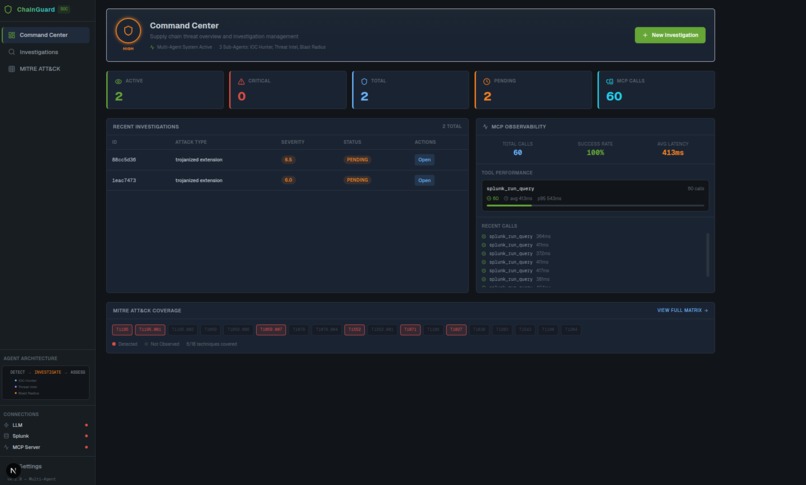Click the attack type of row 88cc5d36
This screenshot has height=485, width=806.
coord(199,160)
